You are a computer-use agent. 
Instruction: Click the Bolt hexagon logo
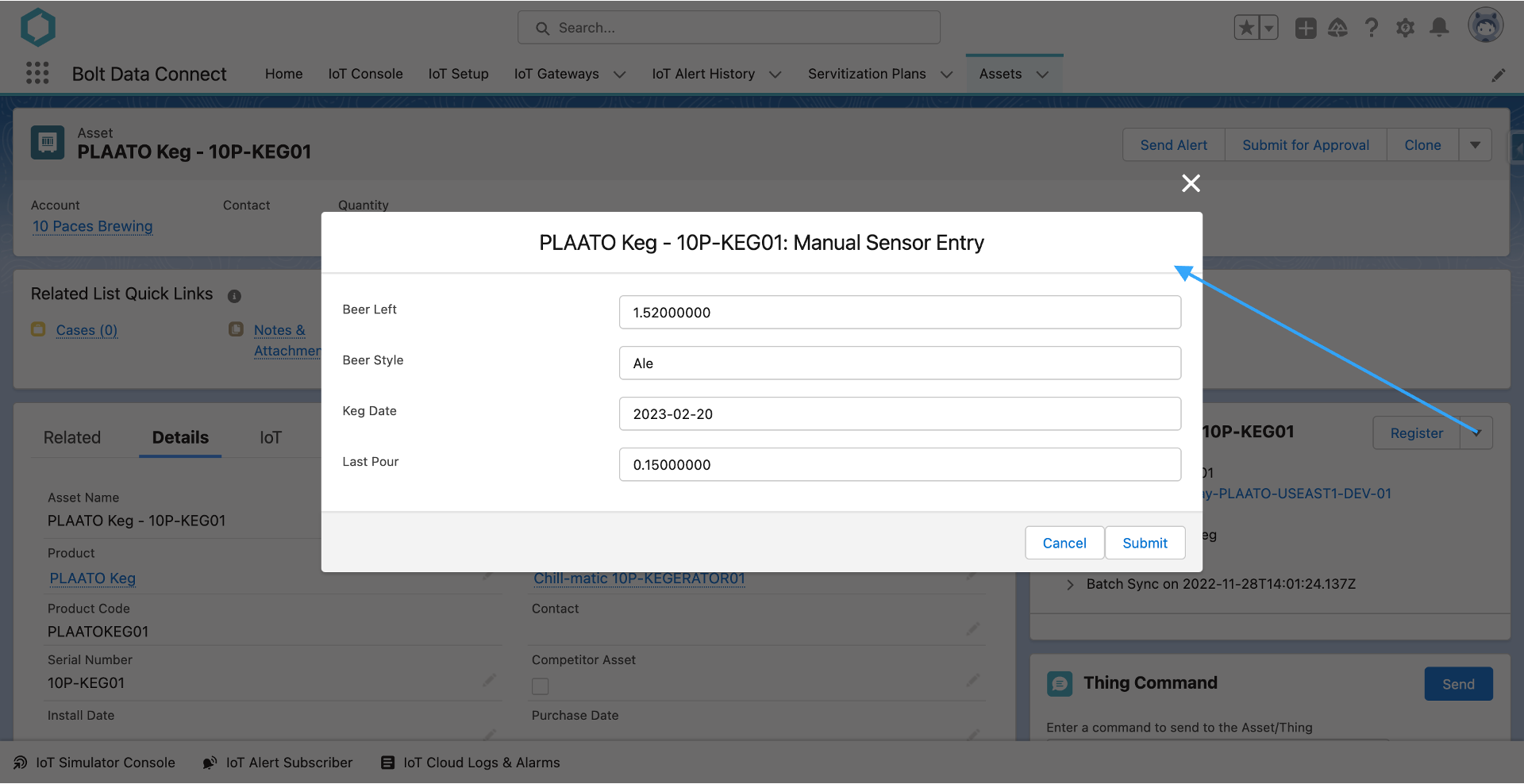37,27
